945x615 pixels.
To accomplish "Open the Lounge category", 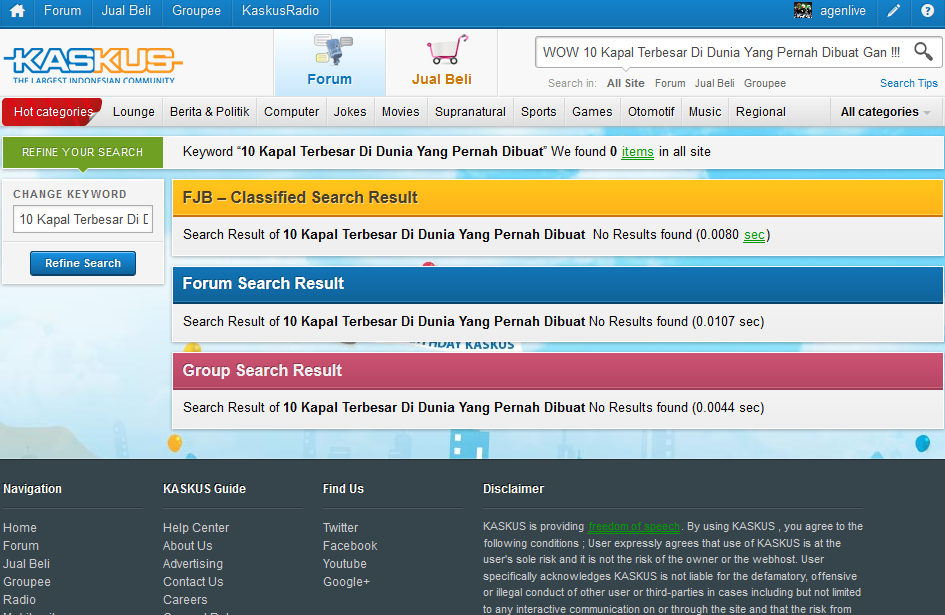I will click(134, 112).
